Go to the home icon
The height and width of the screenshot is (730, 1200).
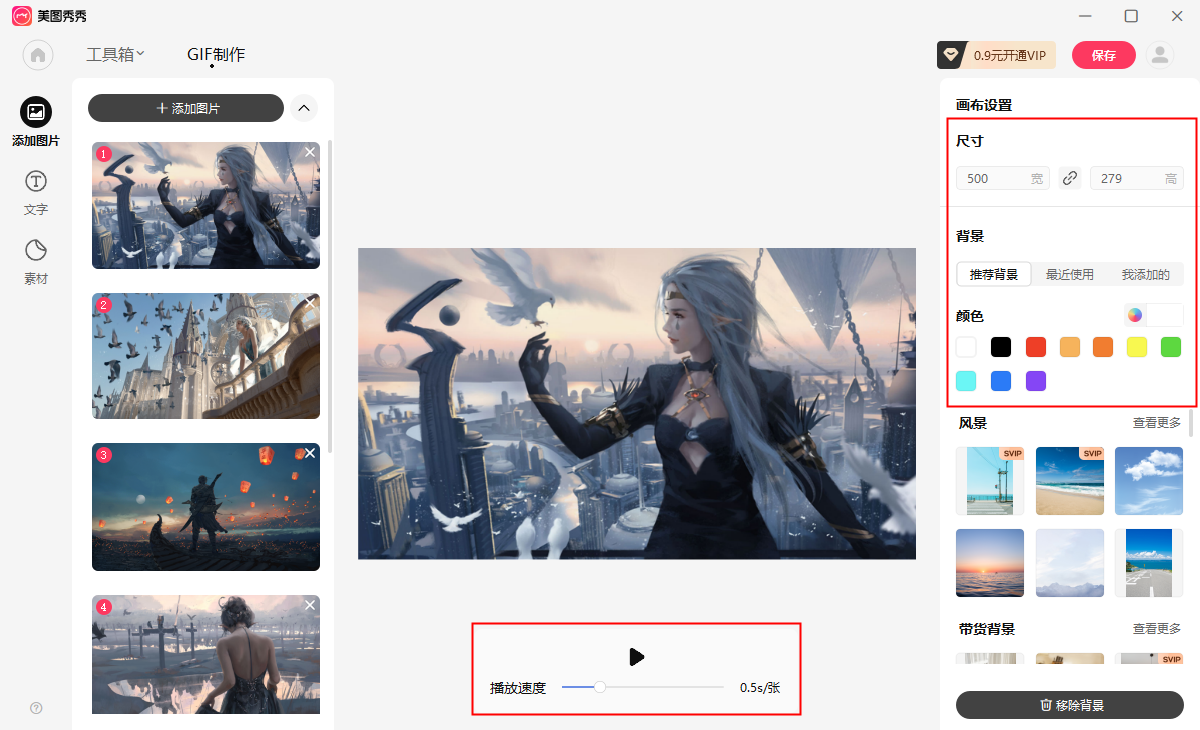point(38,55)
